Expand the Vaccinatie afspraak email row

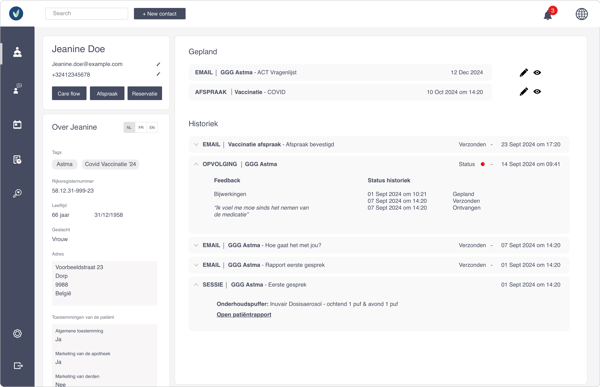(196, 144)
